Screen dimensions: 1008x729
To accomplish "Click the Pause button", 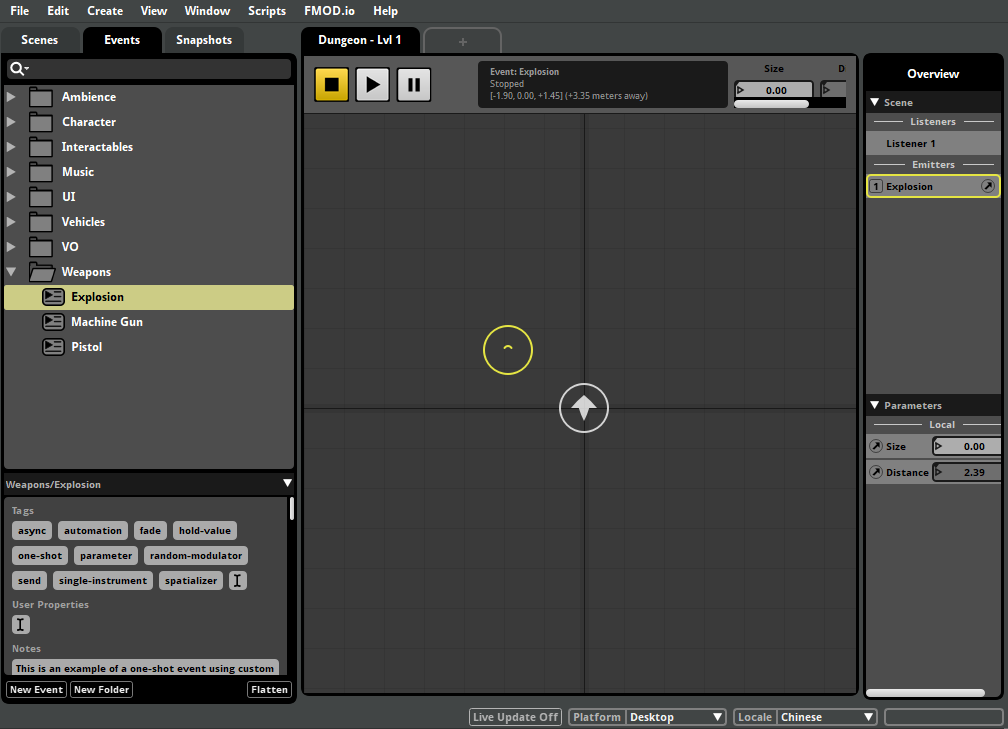I will [x=414, y=84].
